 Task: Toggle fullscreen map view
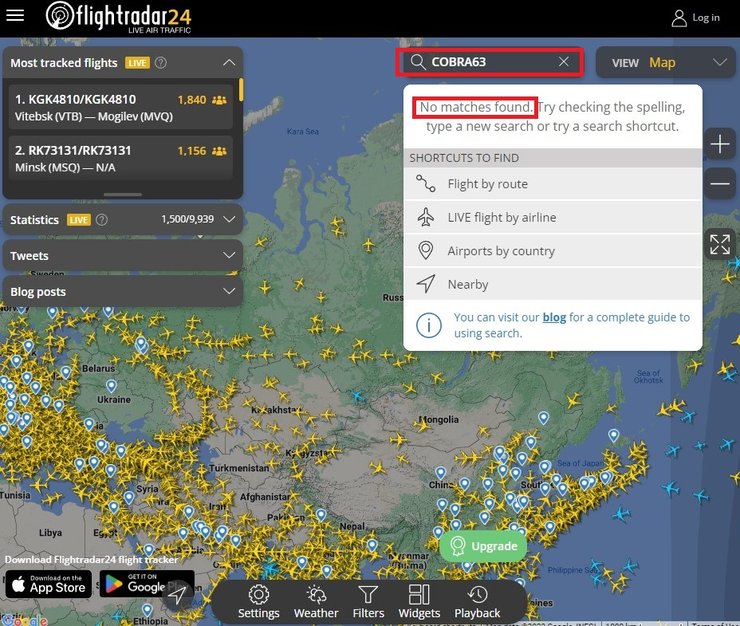click(x=720, y=244)
